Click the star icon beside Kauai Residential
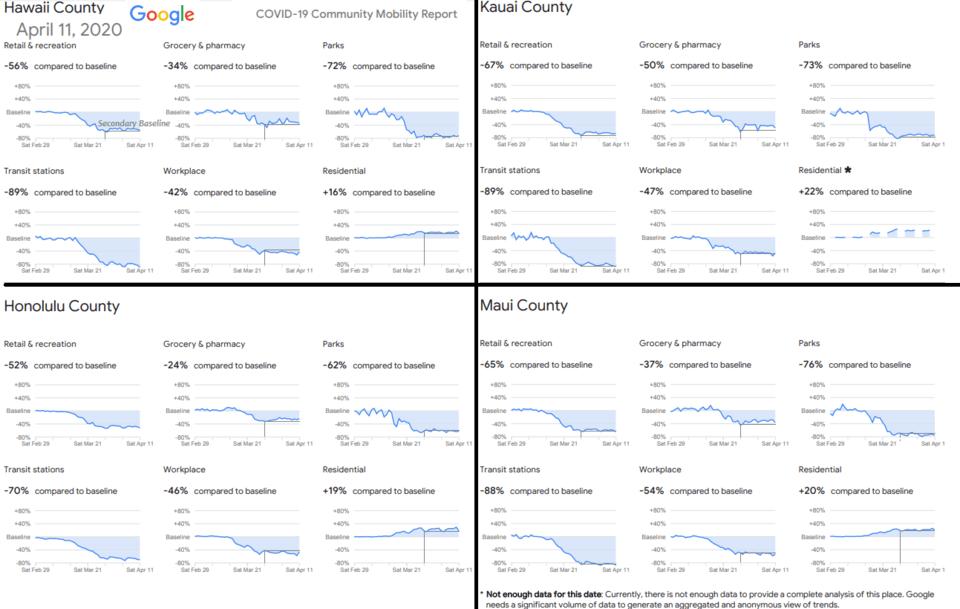Image resolution: width=960 pixels, height=609 pixels. (x=848, y=170)
